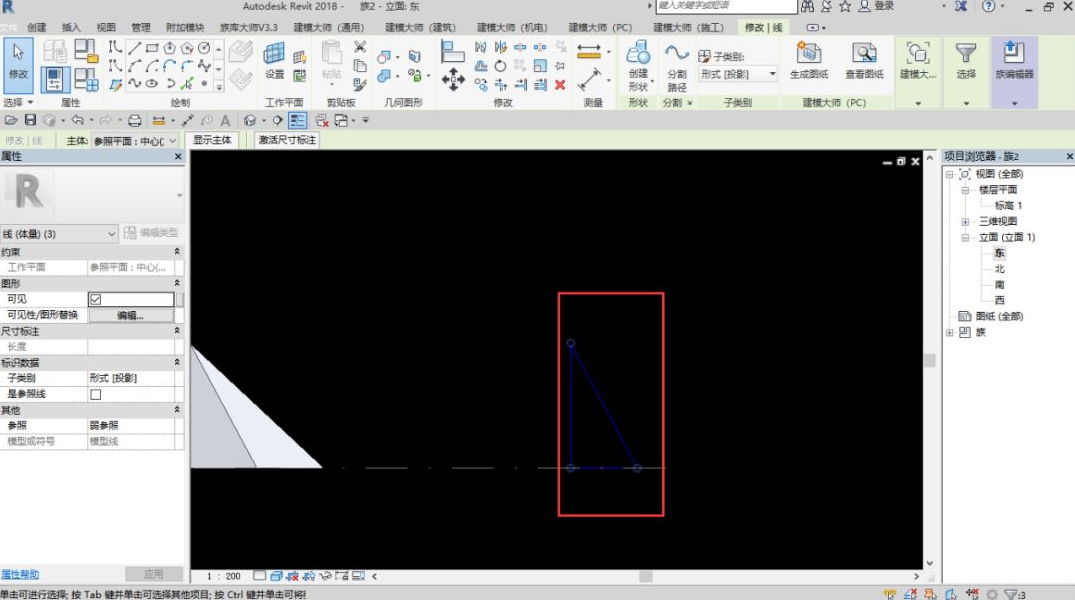Screen dimensions: 1075x600
Task: Select the 南 elevation view in browser
Action: pos(999,285)
